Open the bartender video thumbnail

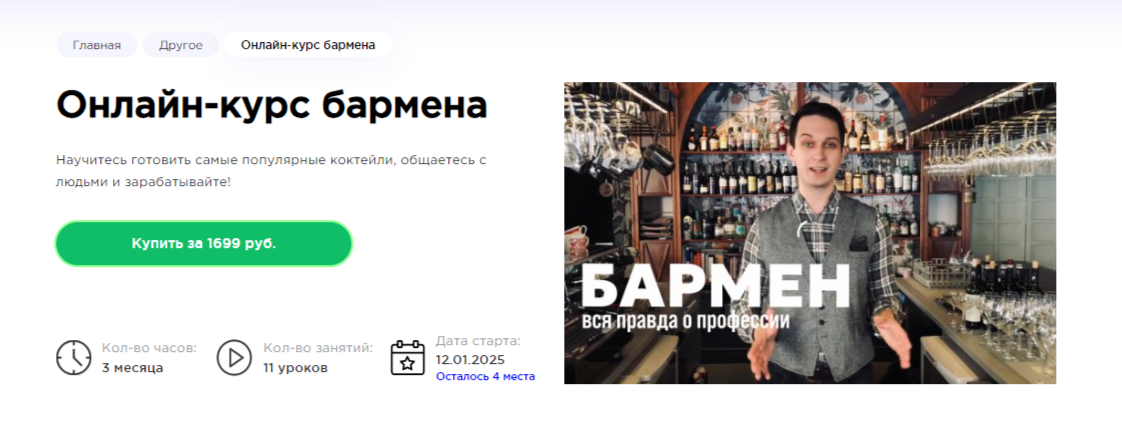click(x=810, y=233)
